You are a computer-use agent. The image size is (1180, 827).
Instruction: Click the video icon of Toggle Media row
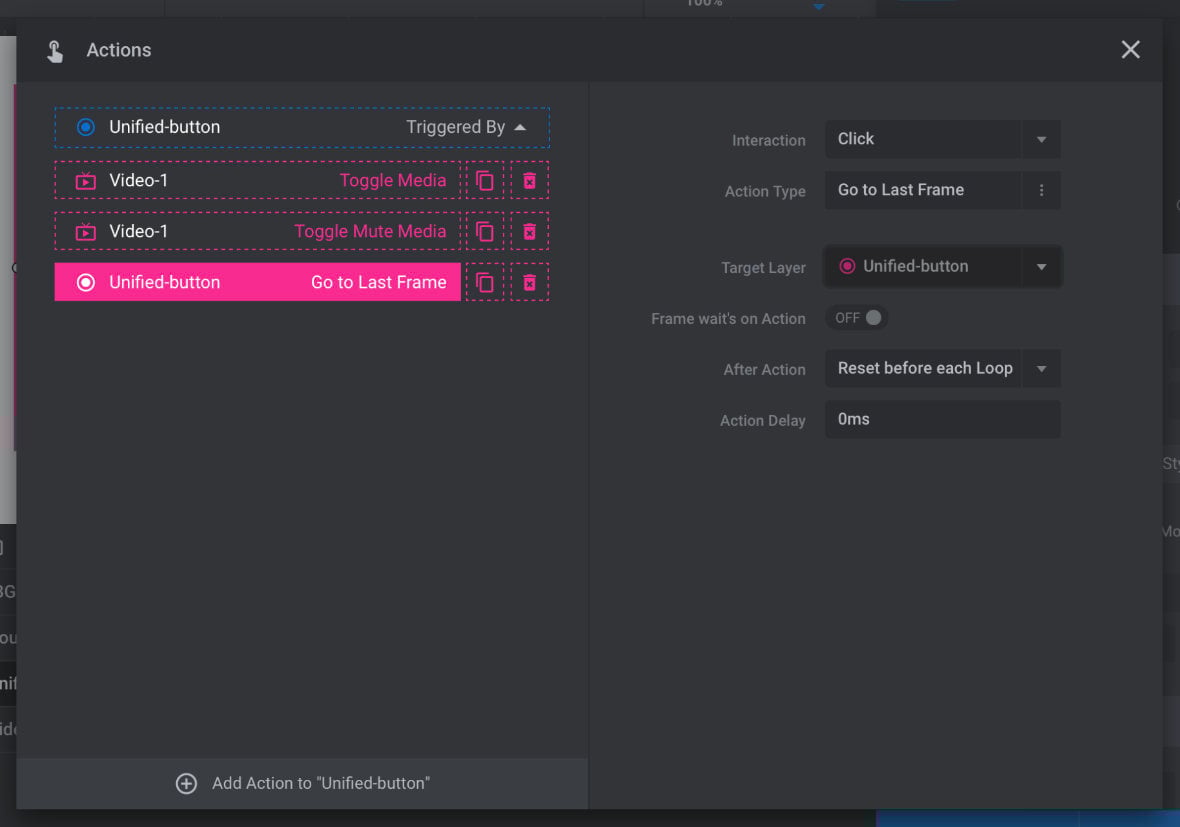(86, 181)
